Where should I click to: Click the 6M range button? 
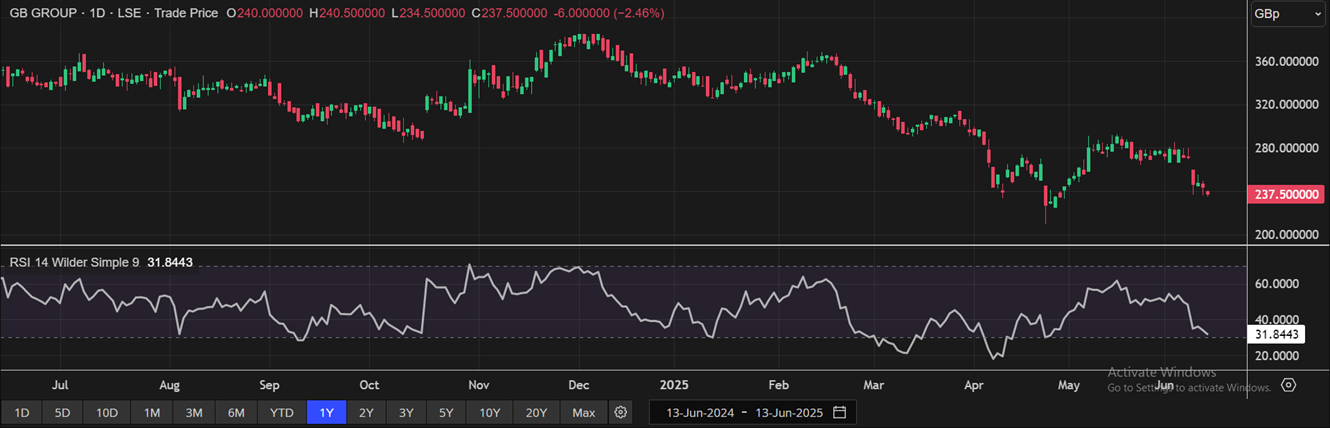(x=237, y=412)
